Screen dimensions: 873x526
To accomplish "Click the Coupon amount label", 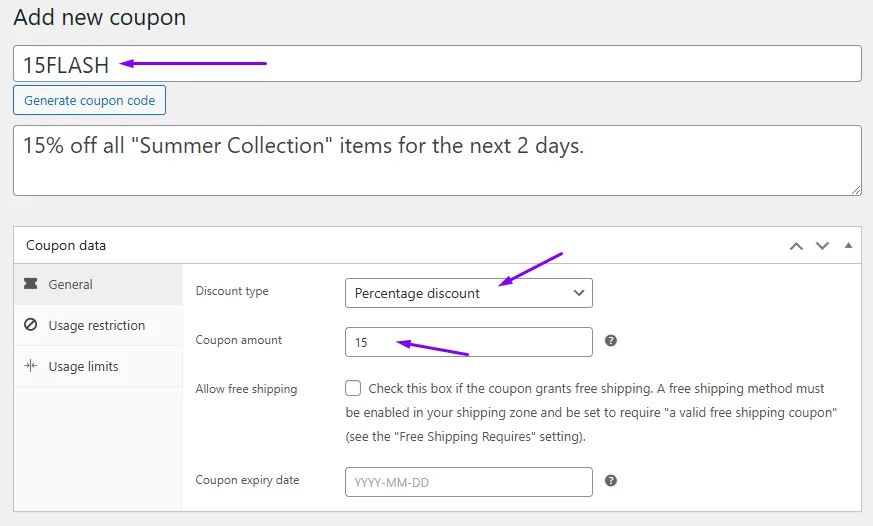I will 239,340.
